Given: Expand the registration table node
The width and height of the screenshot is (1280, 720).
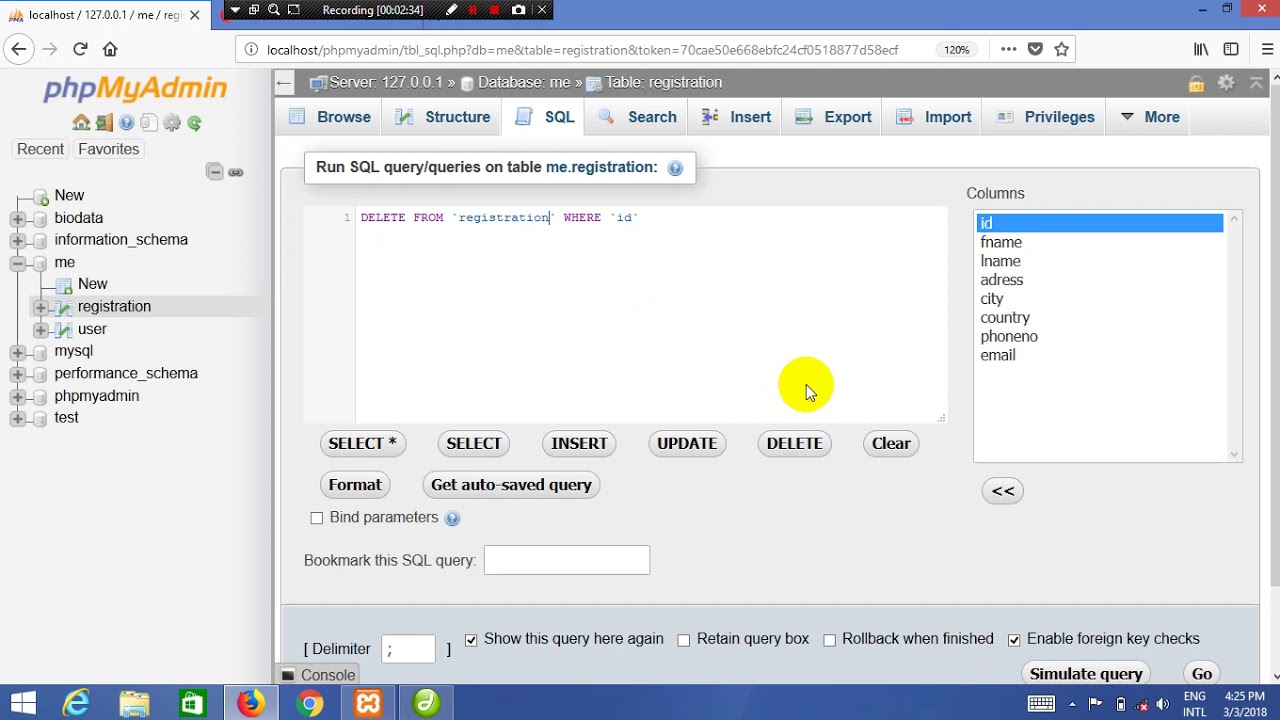Looking at the screenshot, I should pyautogui.click(x=40, y=307).
